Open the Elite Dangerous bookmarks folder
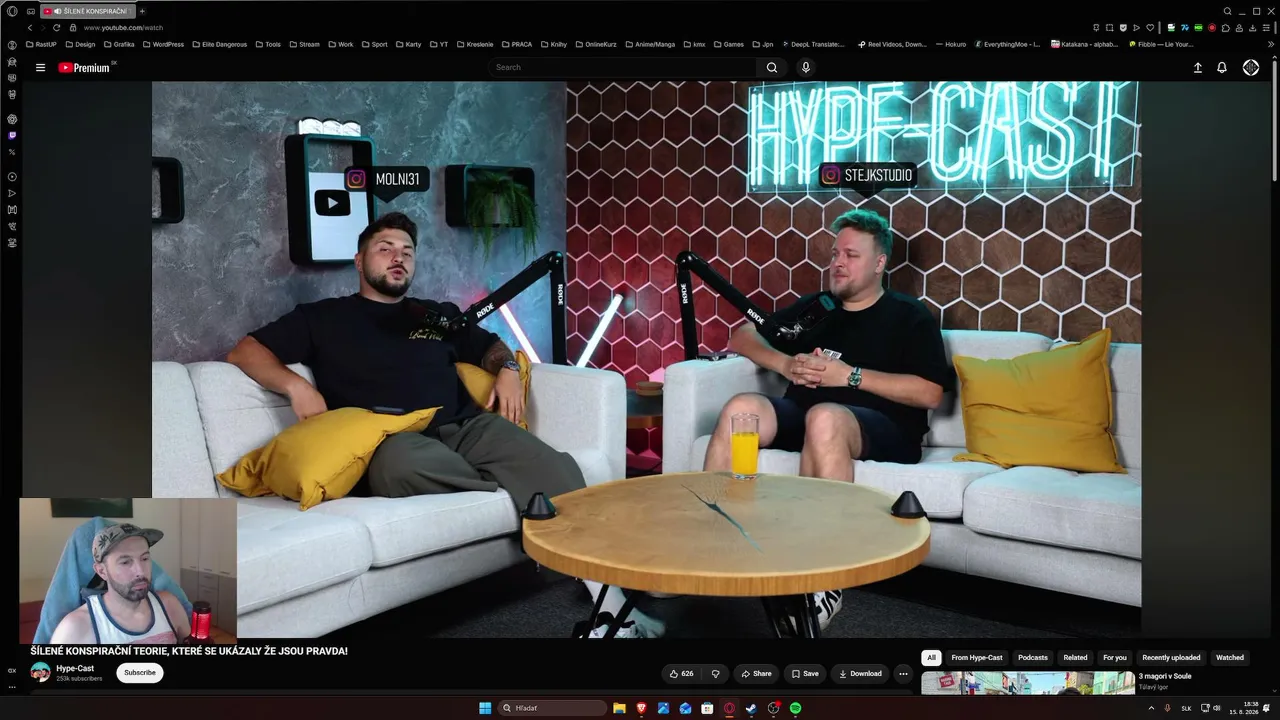1280x720 pixels. tap(219, 45)
